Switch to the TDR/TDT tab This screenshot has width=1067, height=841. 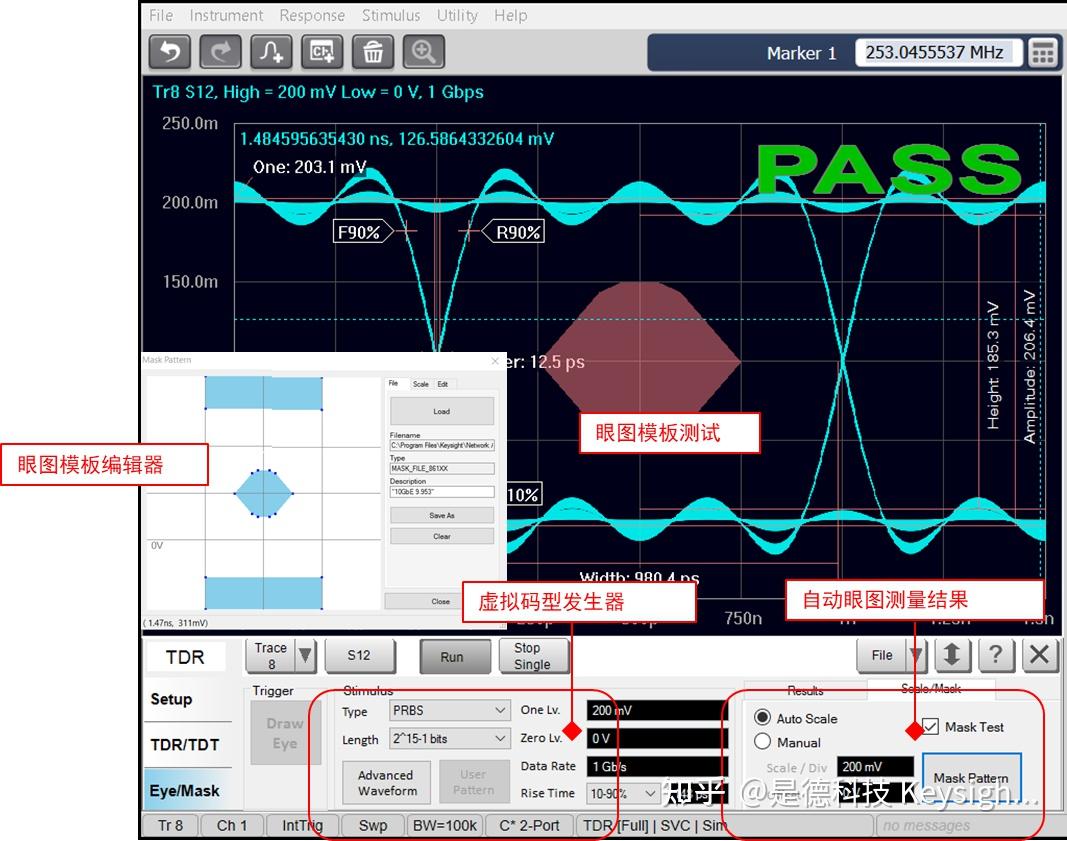coord(185,745)
